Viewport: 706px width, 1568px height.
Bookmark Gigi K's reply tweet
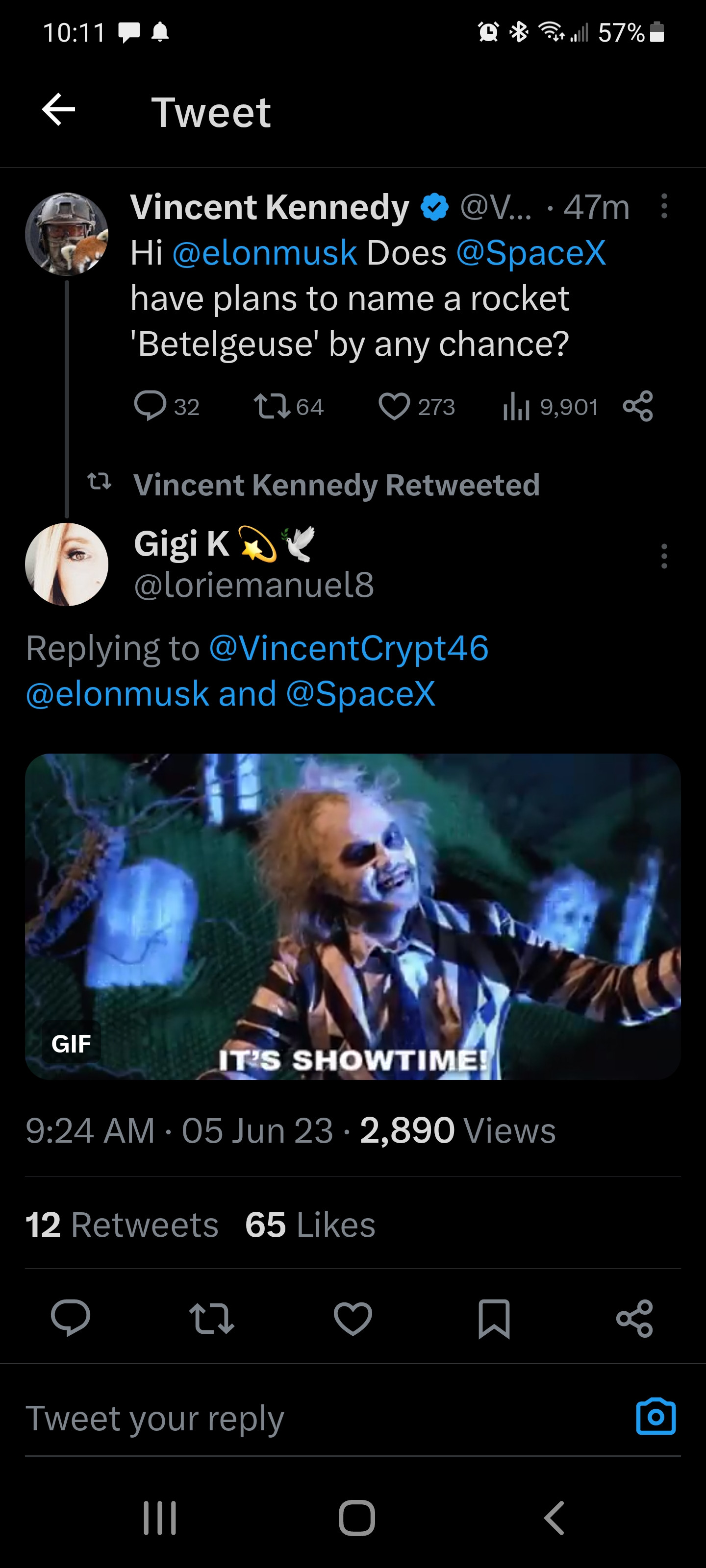click(494, 1319)
